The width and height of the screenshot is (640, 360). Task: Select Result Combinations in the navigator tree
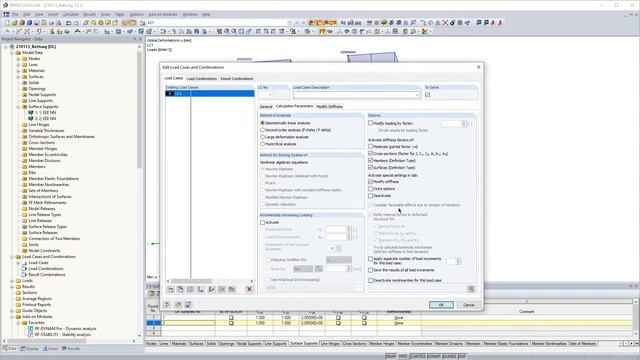pyautogui.click(x=47, y=275)
